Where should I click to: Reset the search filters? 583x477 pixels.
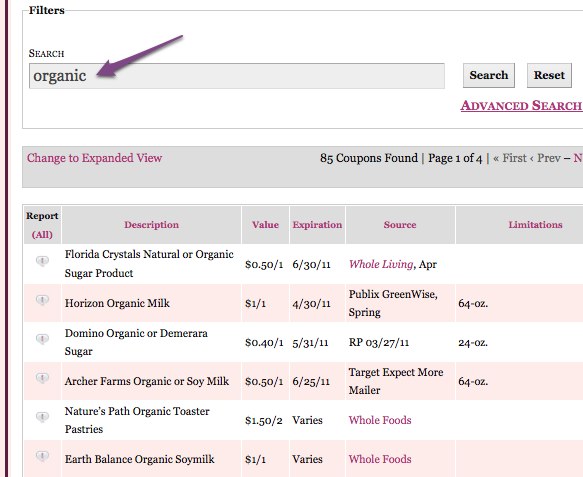[x=549, y=75]
